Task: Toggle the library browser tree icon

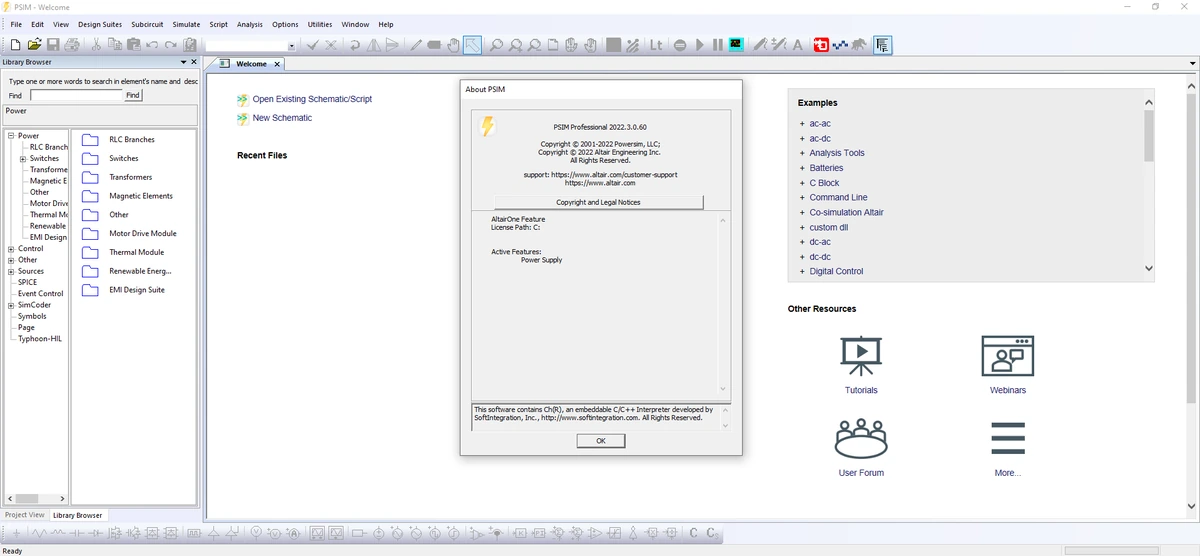Action: [883, 45]
